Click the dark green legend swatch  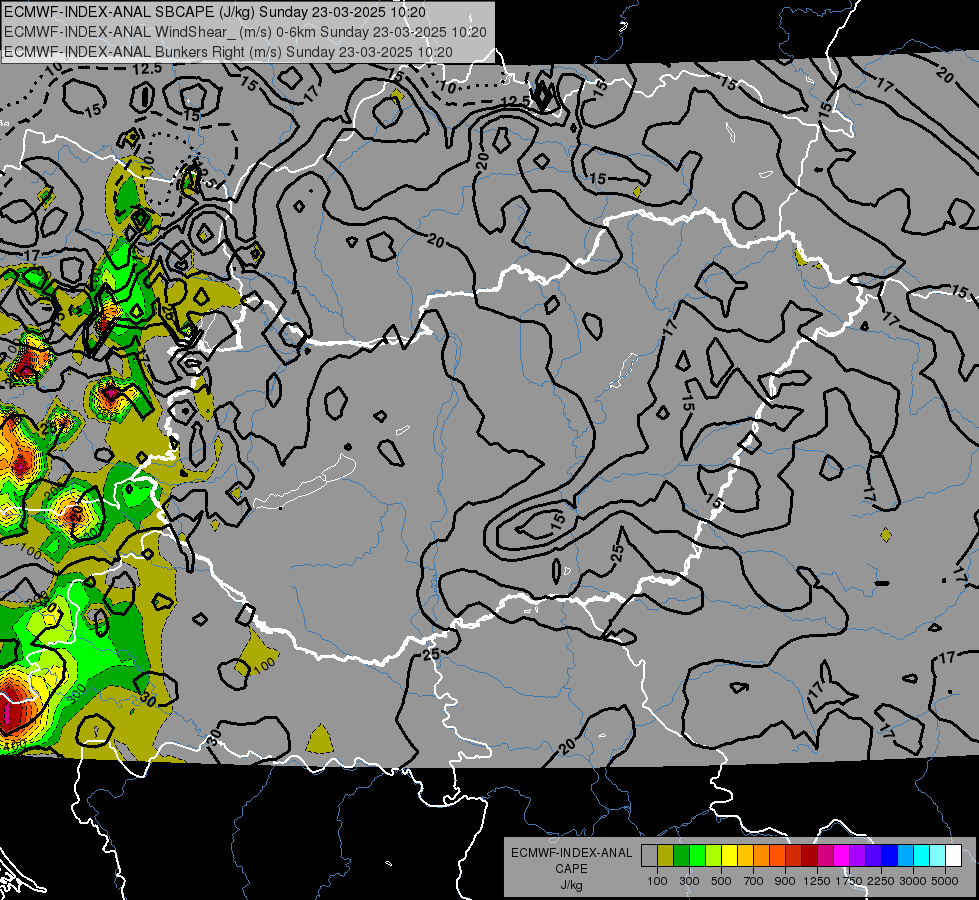coord(681,855)
